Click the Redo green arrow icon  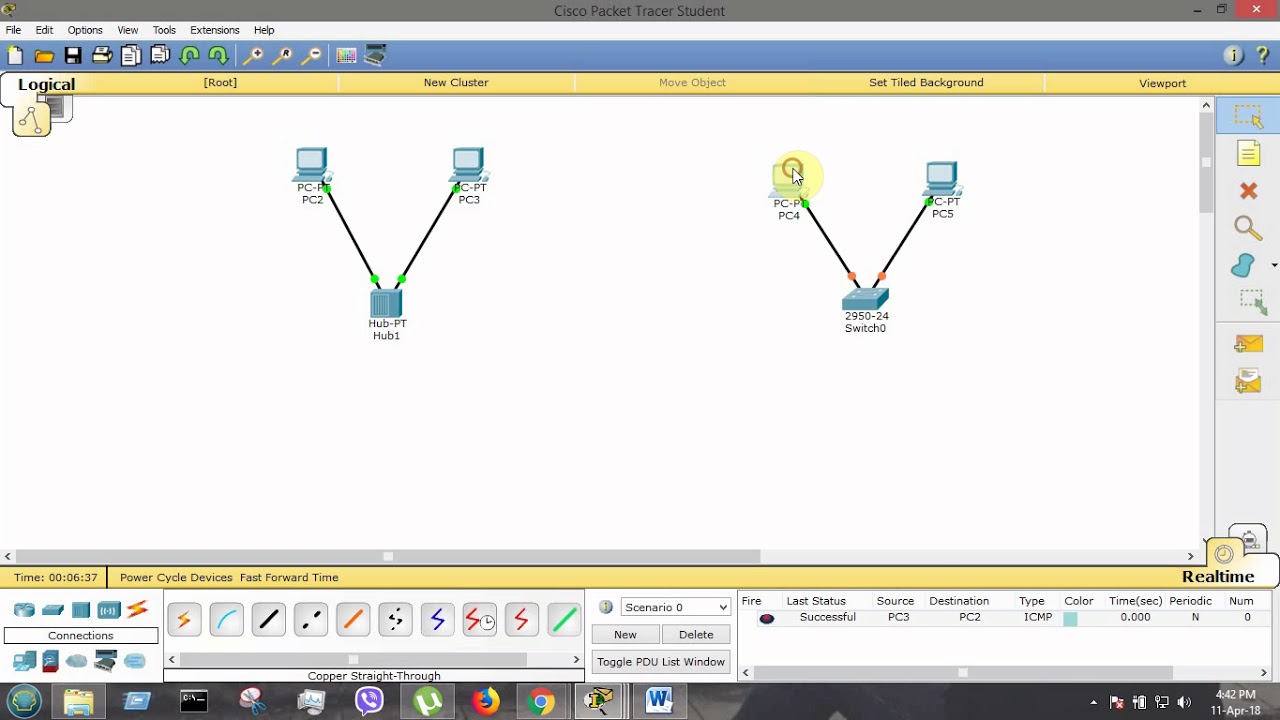(x=218, y=56)
